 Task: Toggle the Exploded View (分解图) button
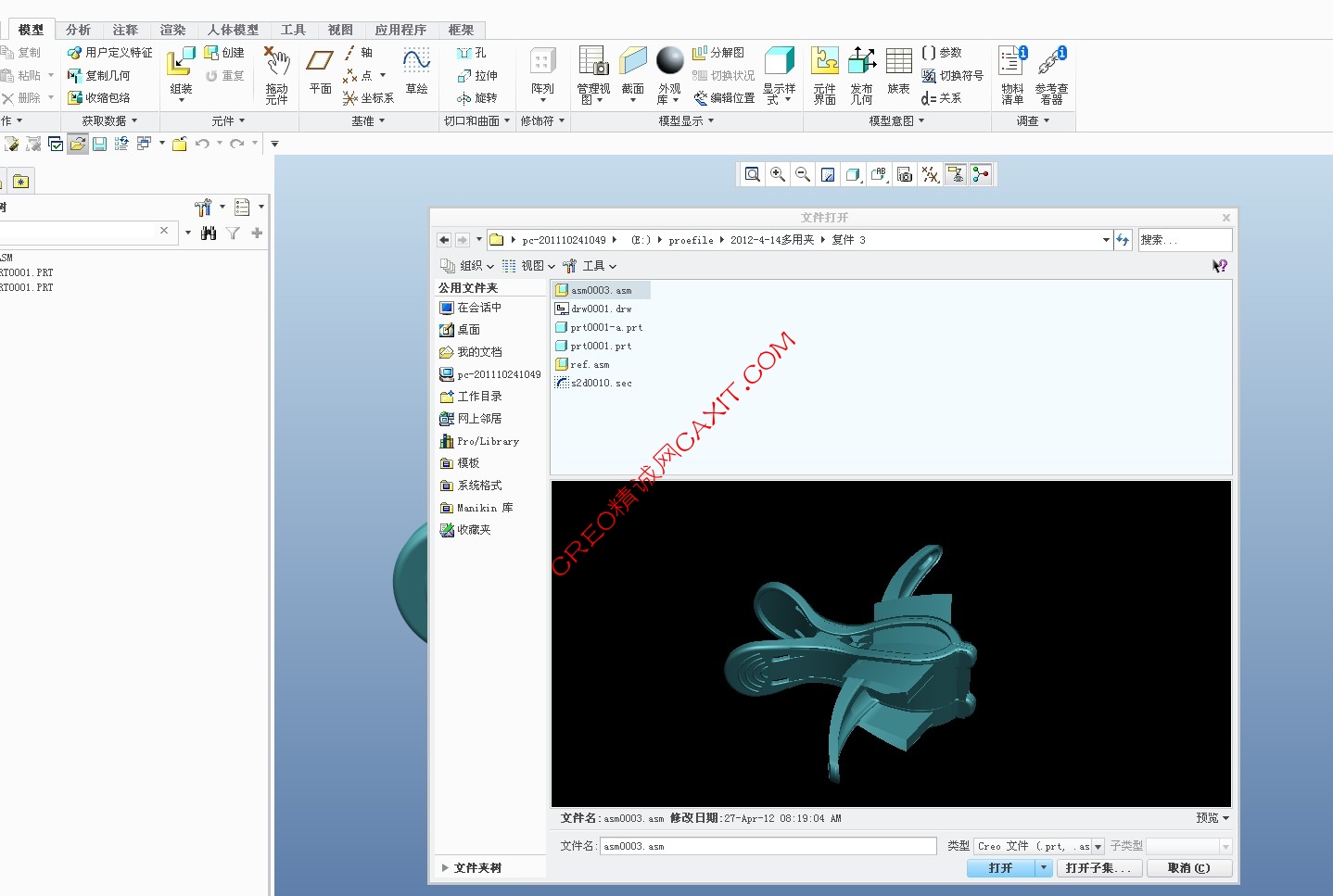[x=718, y=53]
